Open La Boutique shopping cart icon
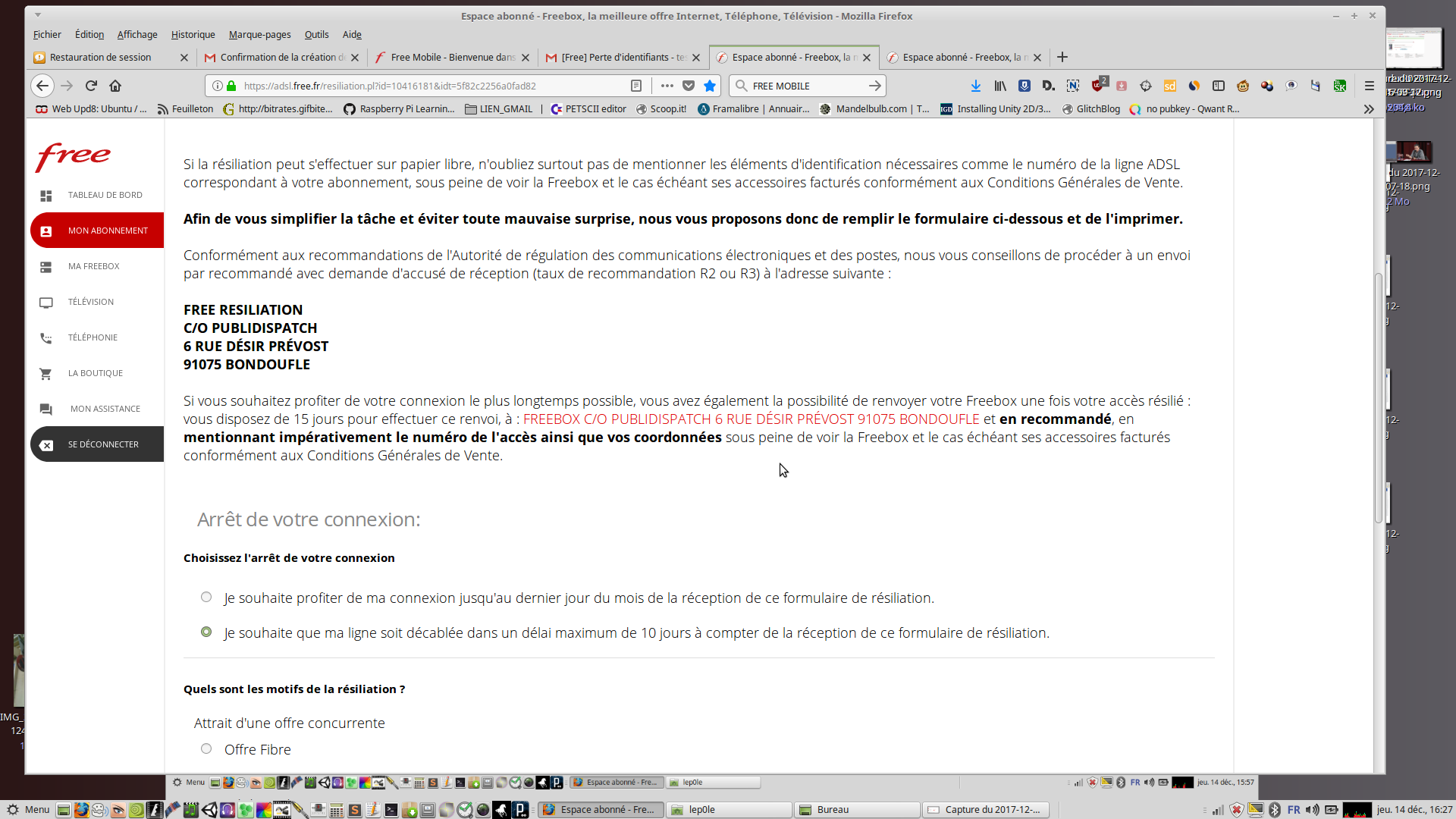The image size is (1456, 819). [x=46, y=373]
